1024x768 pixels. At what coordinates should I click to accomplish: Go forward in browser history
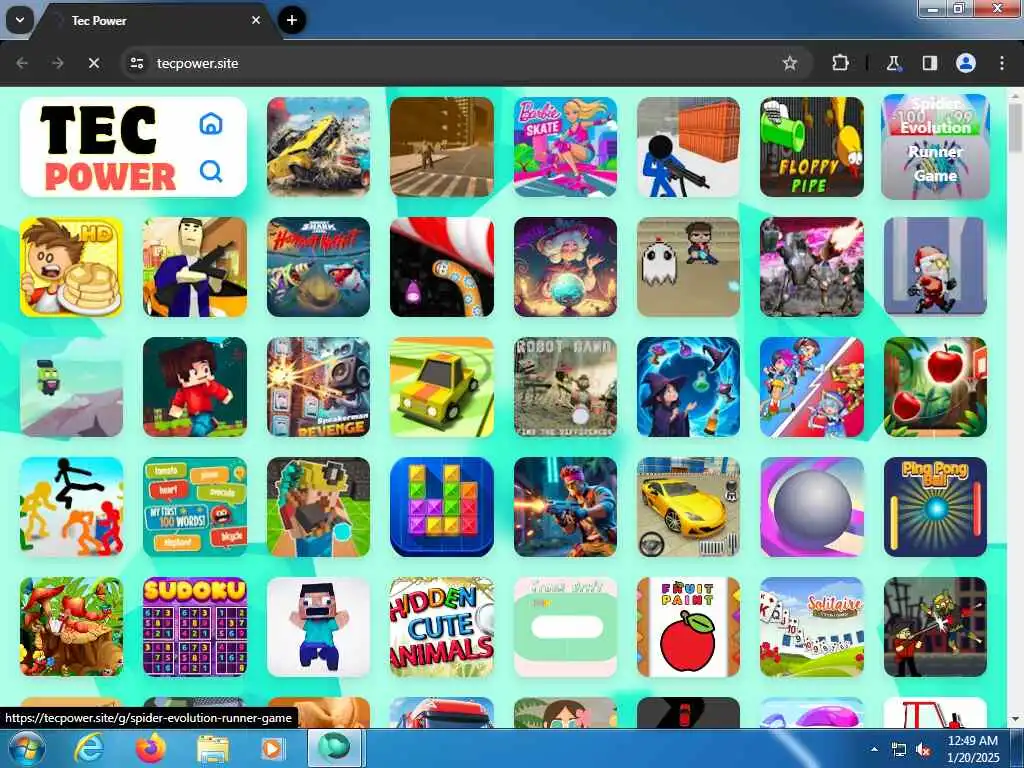pos(58,63)
